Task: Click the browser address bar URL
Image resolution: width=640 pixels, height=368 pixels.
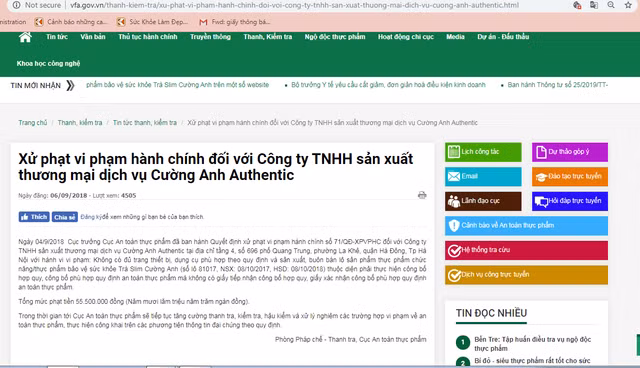Action: [x=294, y=5]
